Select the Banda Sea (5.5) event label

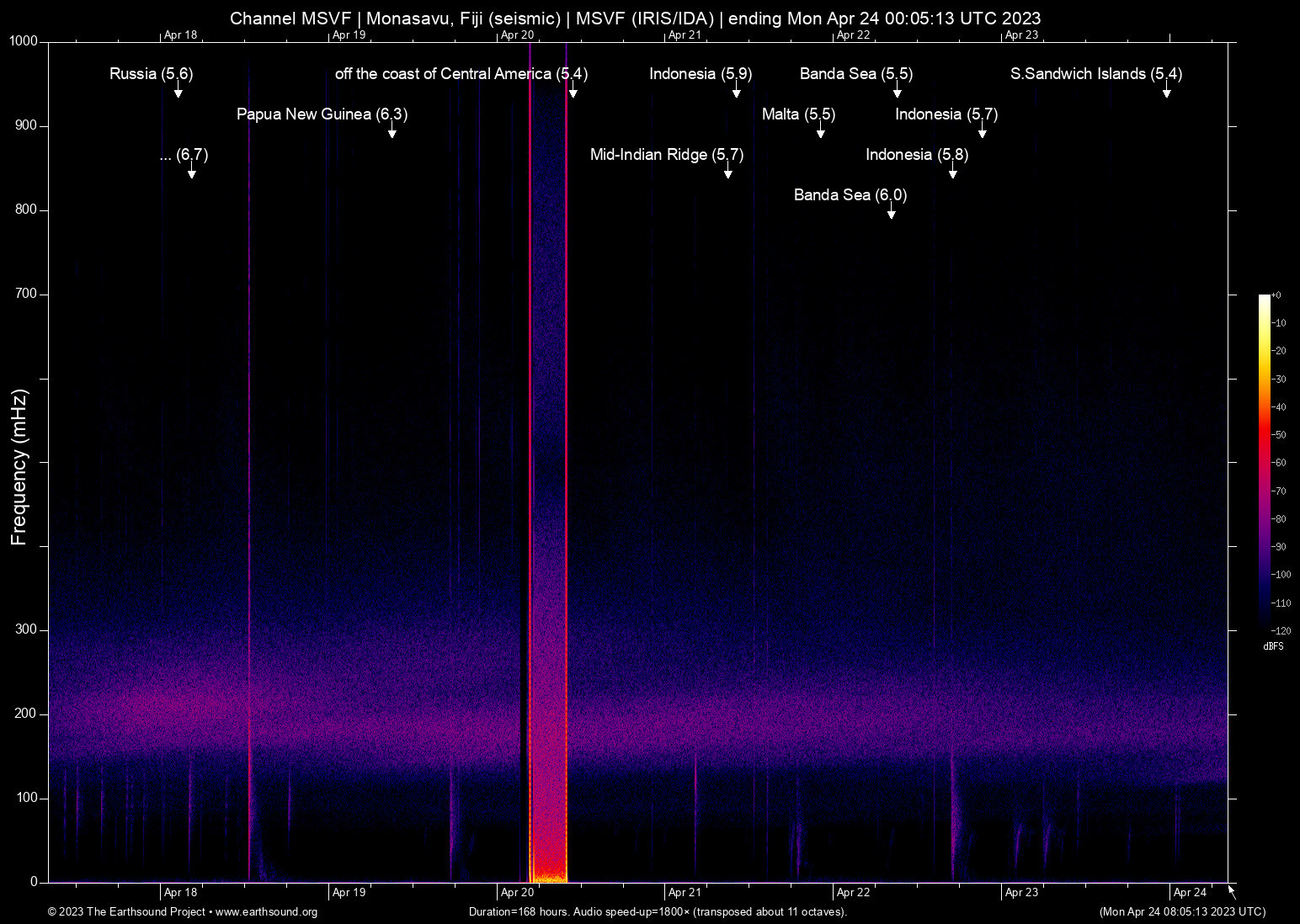[x=855, y=74]
